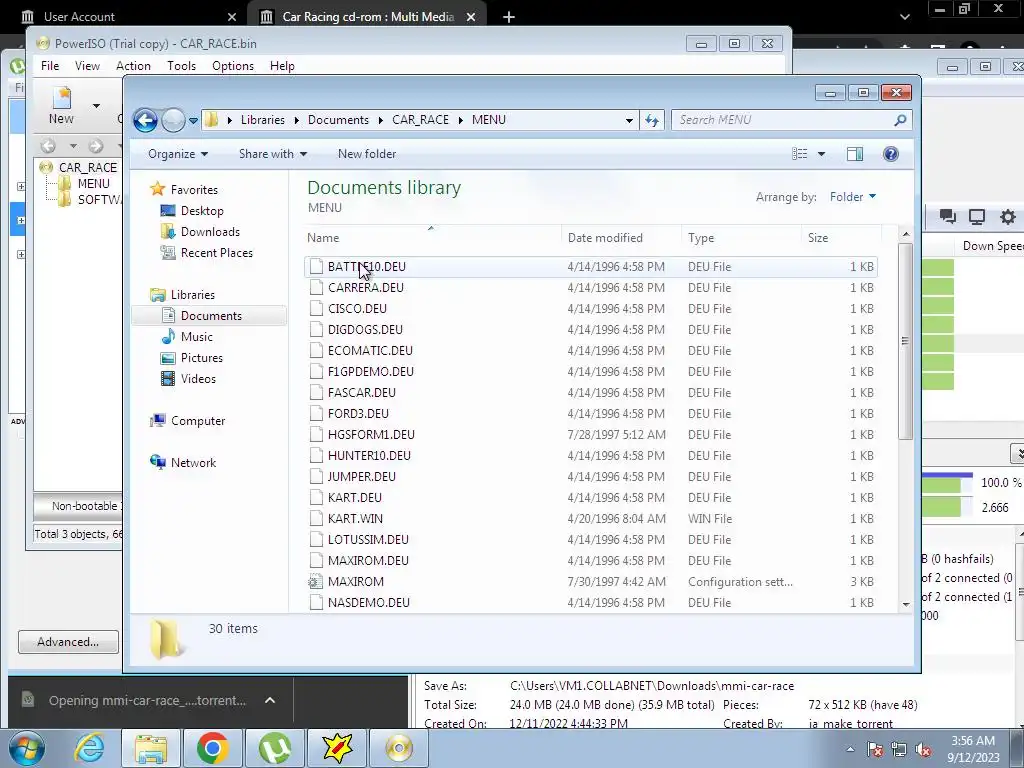Select Libraries in navigation pane
The width and height of the screenshot is (1024, 768).
coord(193,295)
